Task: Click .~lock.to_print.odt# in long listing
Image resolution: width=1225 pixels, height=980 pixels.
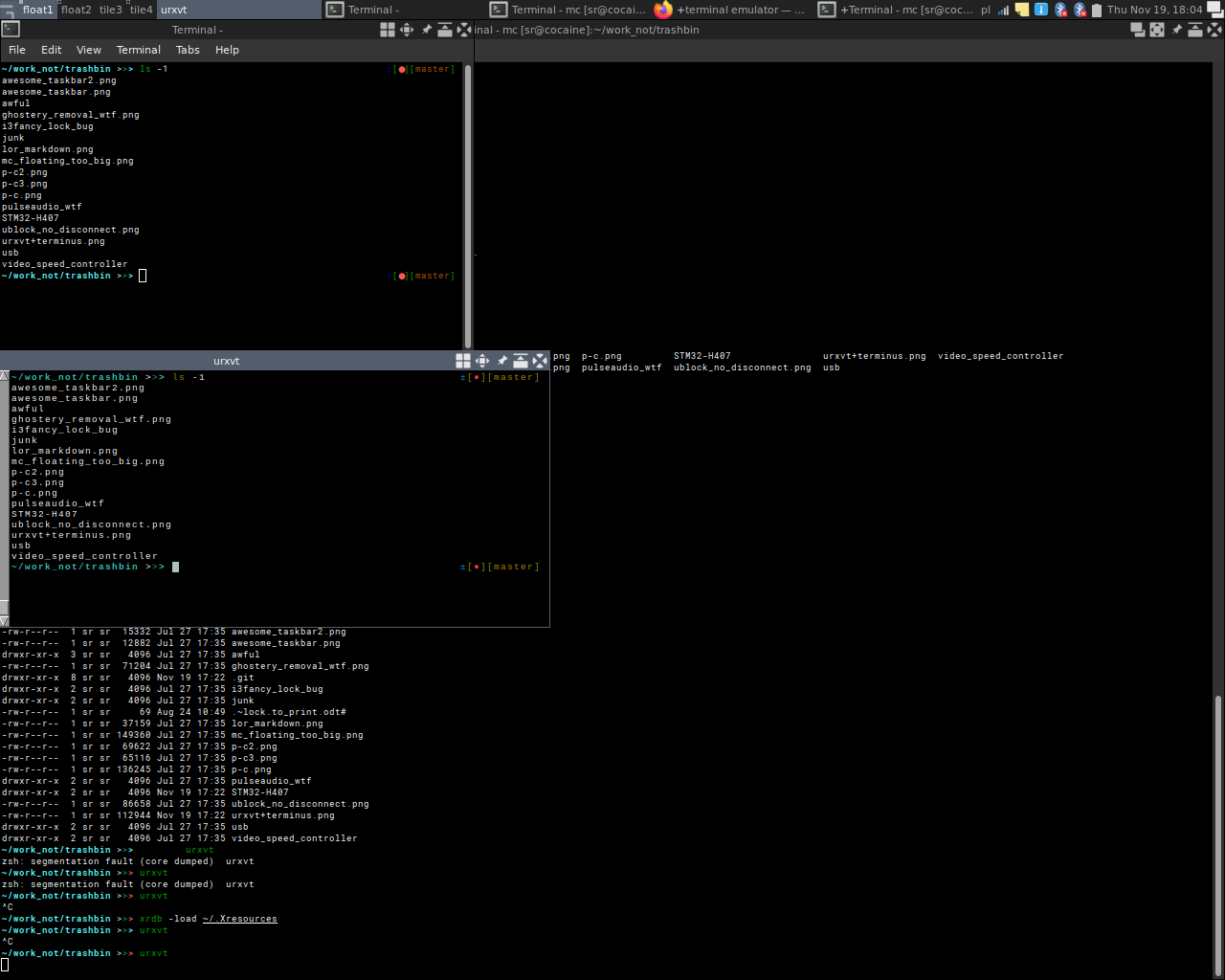Action: [289, 712]
